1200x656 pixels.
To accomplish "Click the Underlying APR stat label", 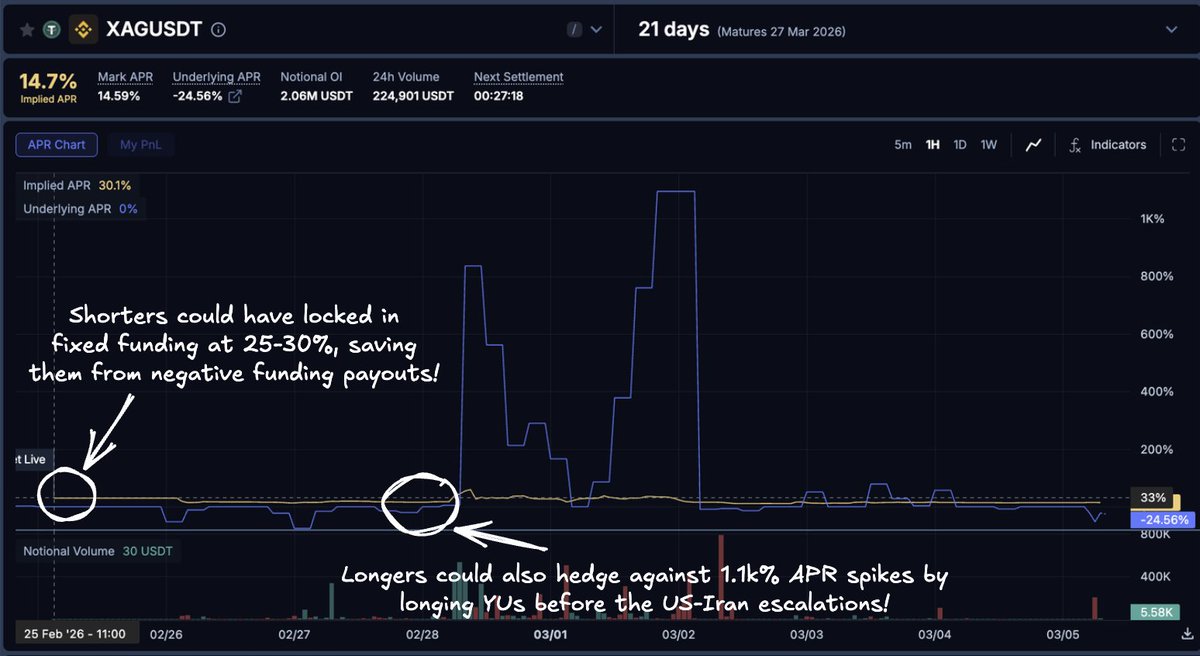I will point(217,77).
